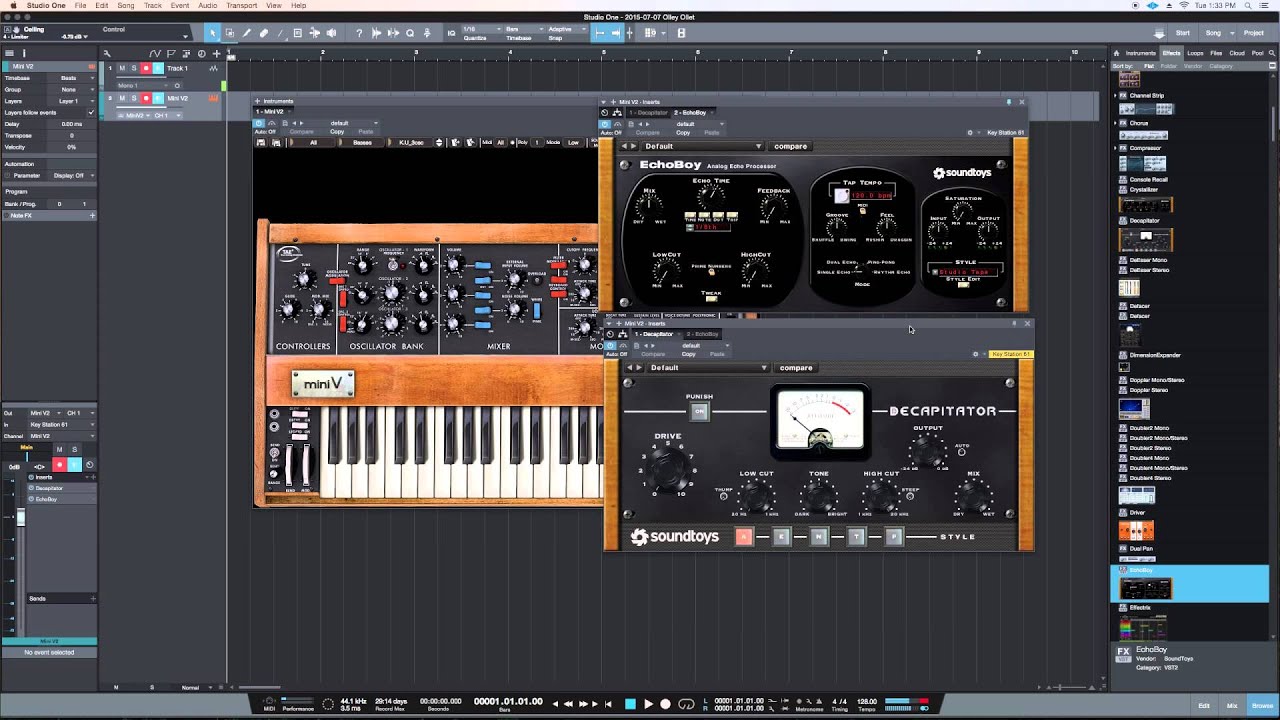The image size is (1280, 720).
Task: Click the browser home icon
Action: 1116,53
